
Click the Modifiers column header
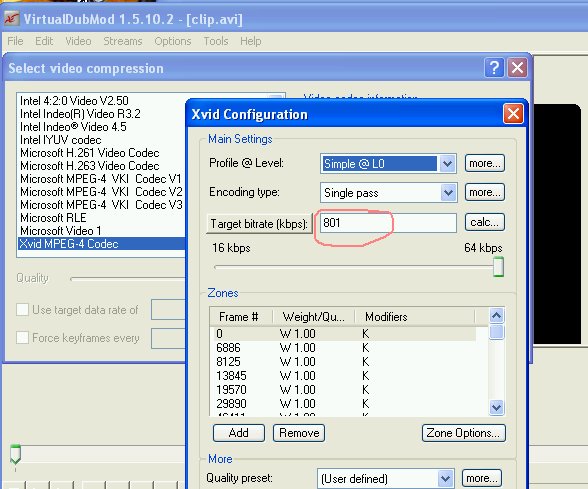415,317
